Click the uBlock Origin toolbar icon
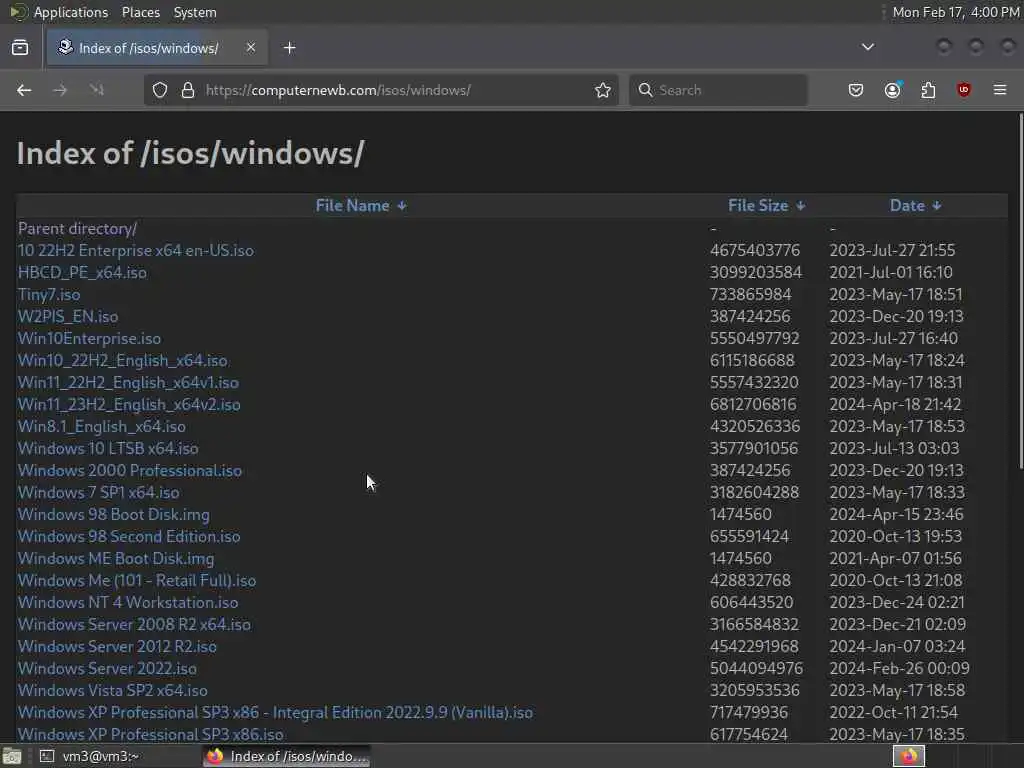The height and width of the screenshot is (768, 1024). coord(964,90)
